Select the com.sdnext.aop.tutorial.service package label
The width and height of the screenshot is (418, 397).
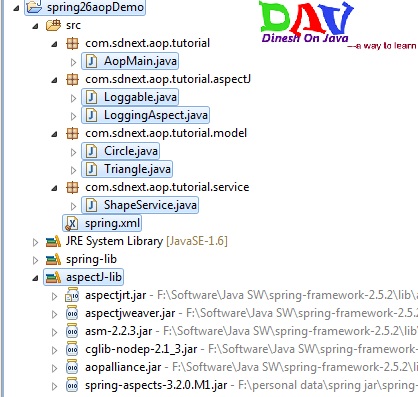(167, 187)
